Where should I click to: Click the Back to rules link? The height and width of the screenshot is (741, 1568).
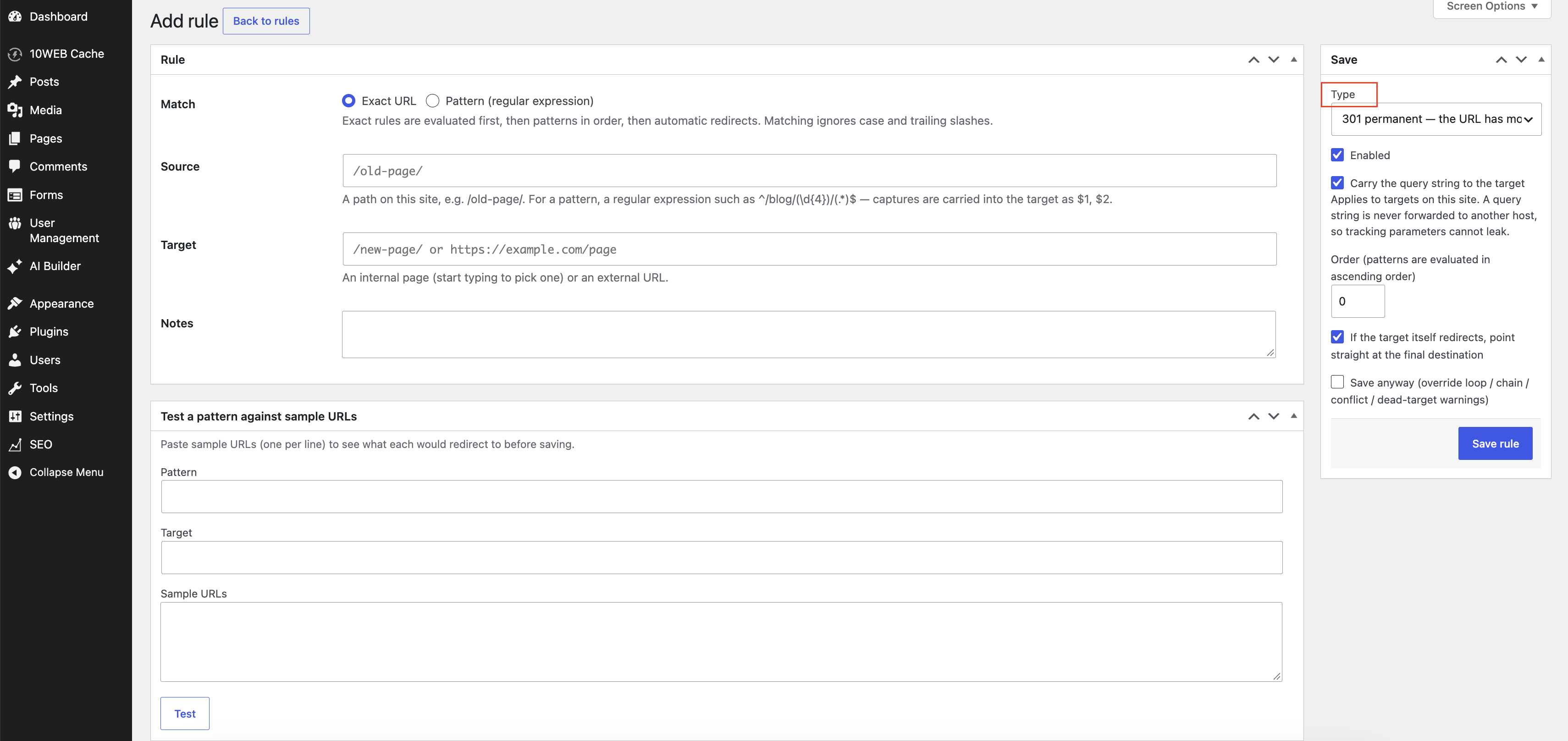[266, 21]
